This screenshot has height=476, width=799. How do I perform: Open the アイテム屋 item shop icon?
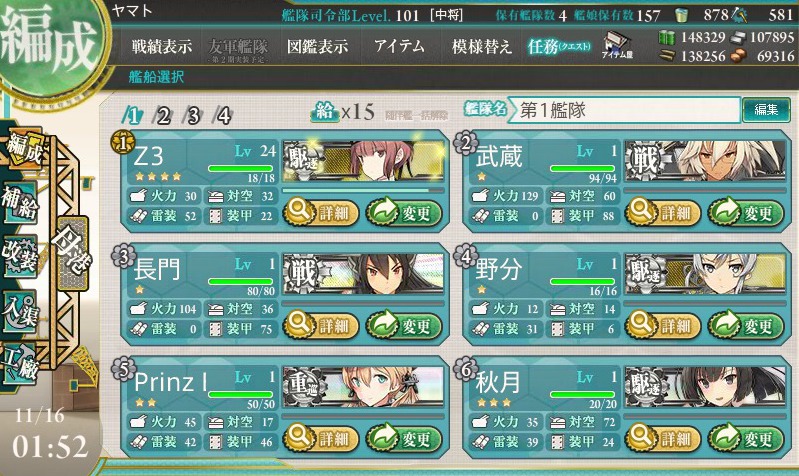tap(617, 45)
